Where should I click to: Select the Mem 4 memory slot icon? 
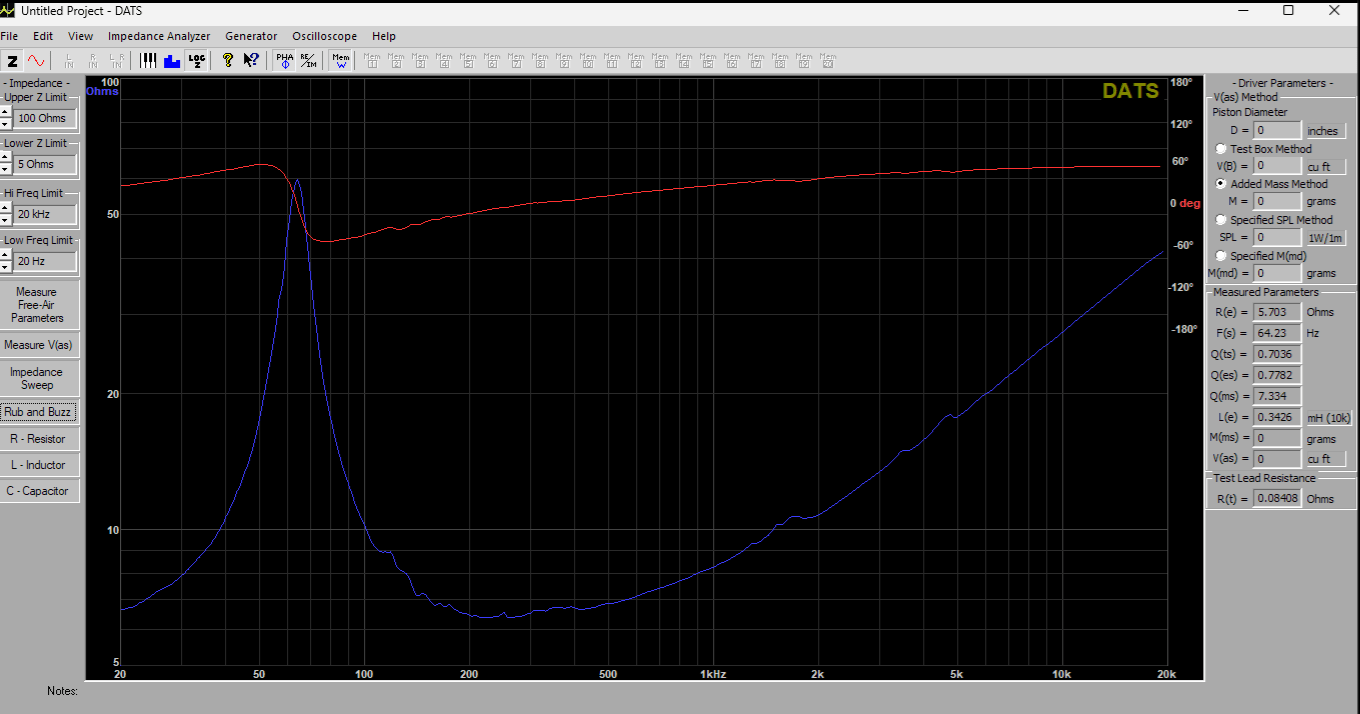click(x=444, y=60)
